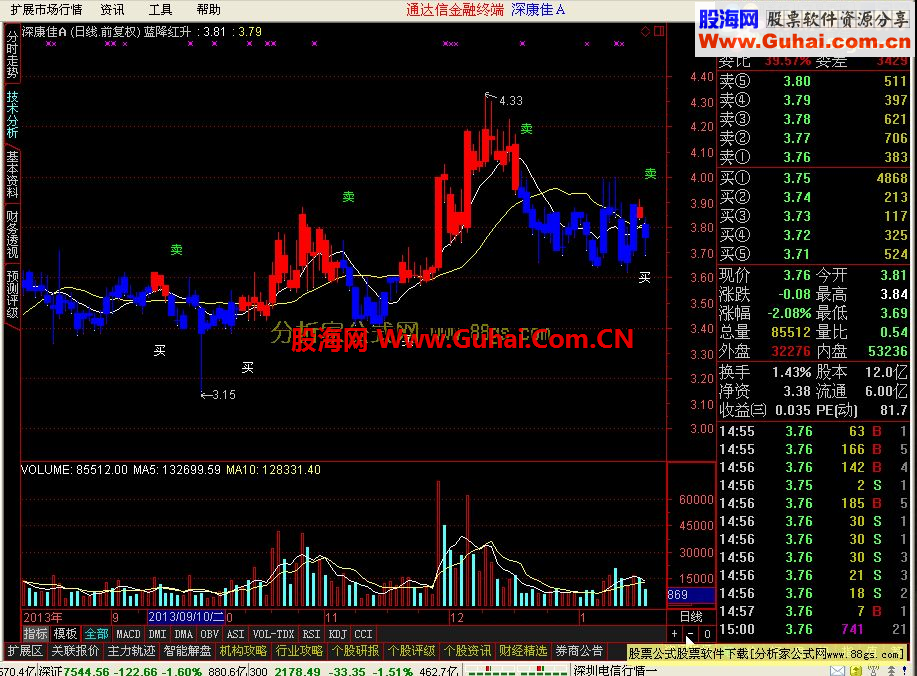
Task: Click the 日线 period label
Action: tap(691, 617)
